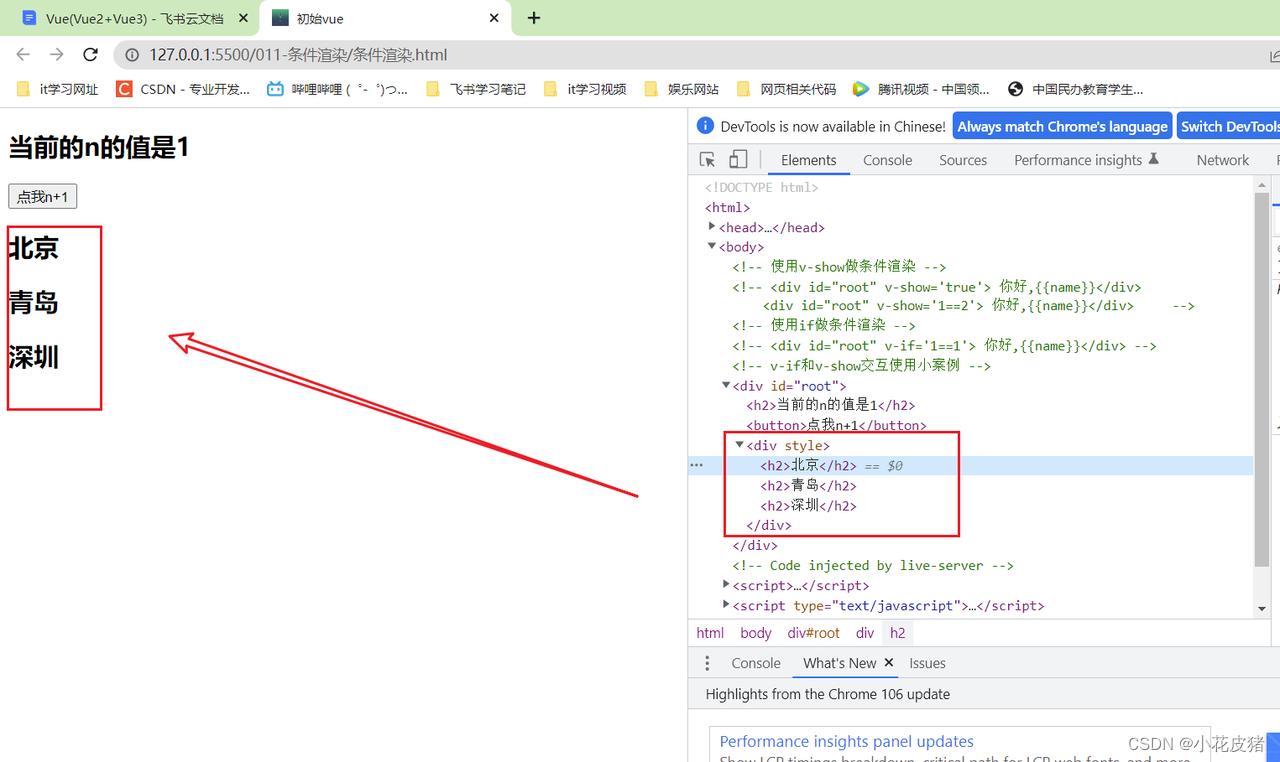Open the Network panel tab
Image resolution: width=1280 pixels, height=762 pixels.
point(1222,160)
